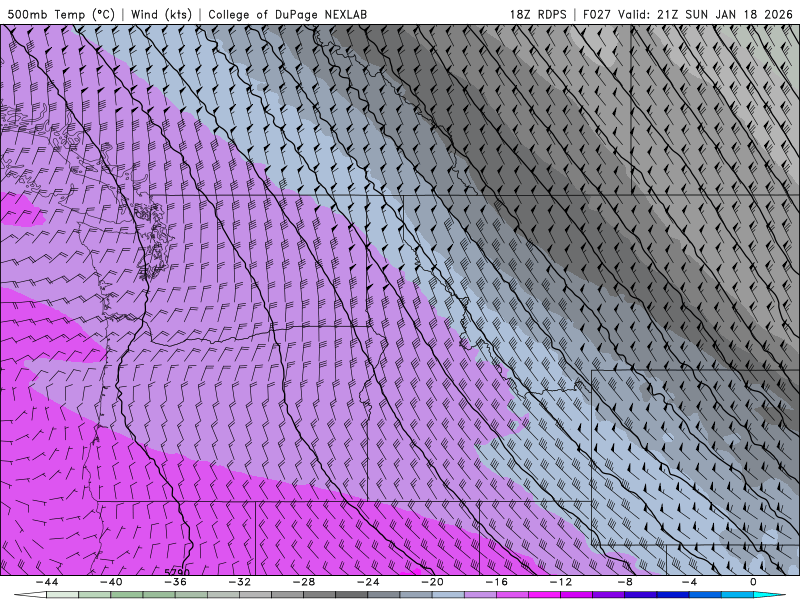Click the '-28' colorbar tick label

pyautogui.click(x=304, y=582)
